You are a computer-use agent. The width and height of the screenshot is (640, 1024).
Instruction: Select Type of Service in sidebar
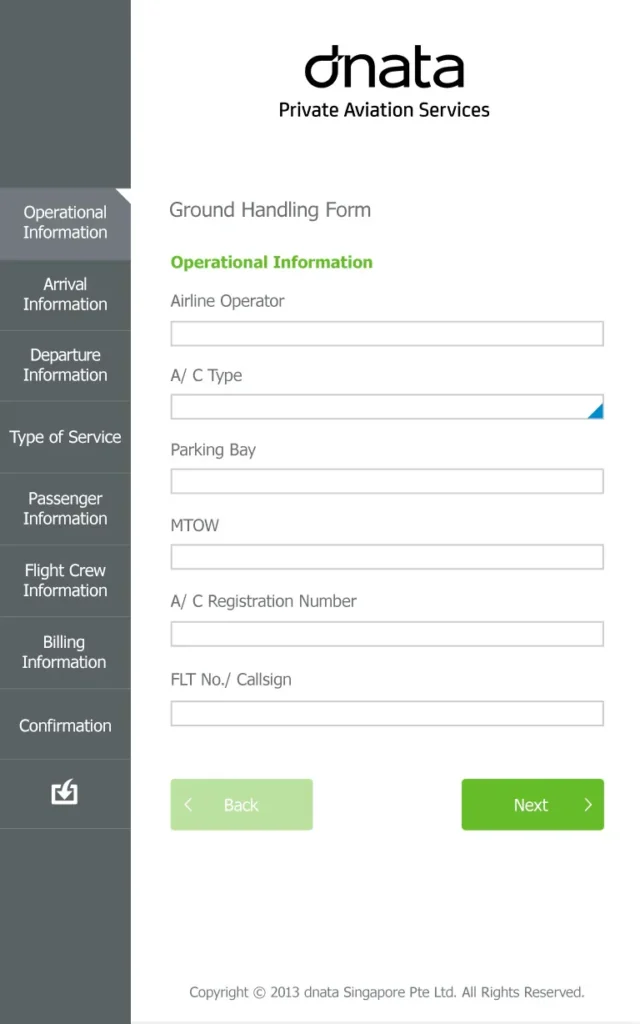[x=65, y=437]
